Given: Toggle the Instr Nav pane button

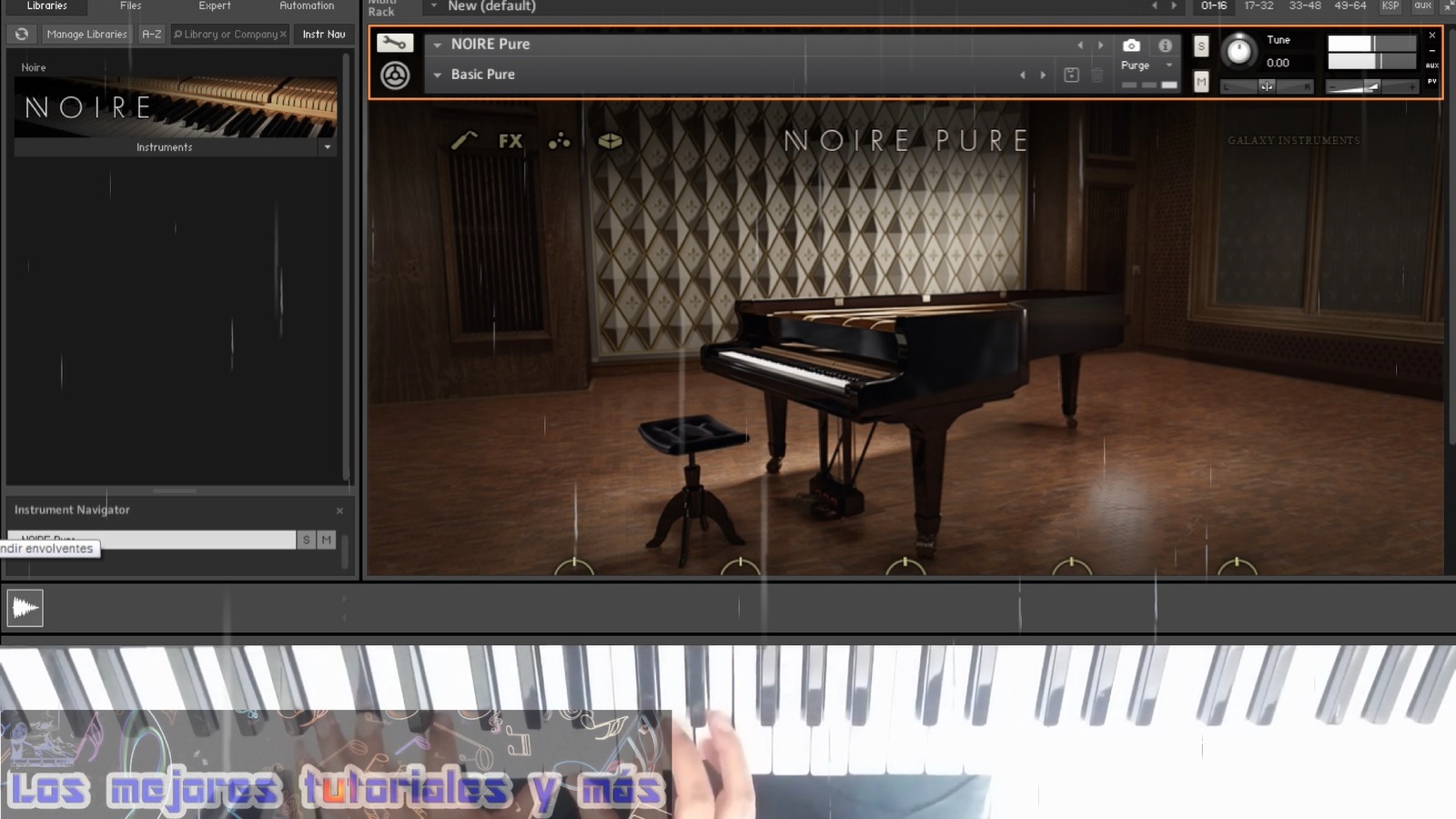Looking at the screenshot, I should point(324,35).
